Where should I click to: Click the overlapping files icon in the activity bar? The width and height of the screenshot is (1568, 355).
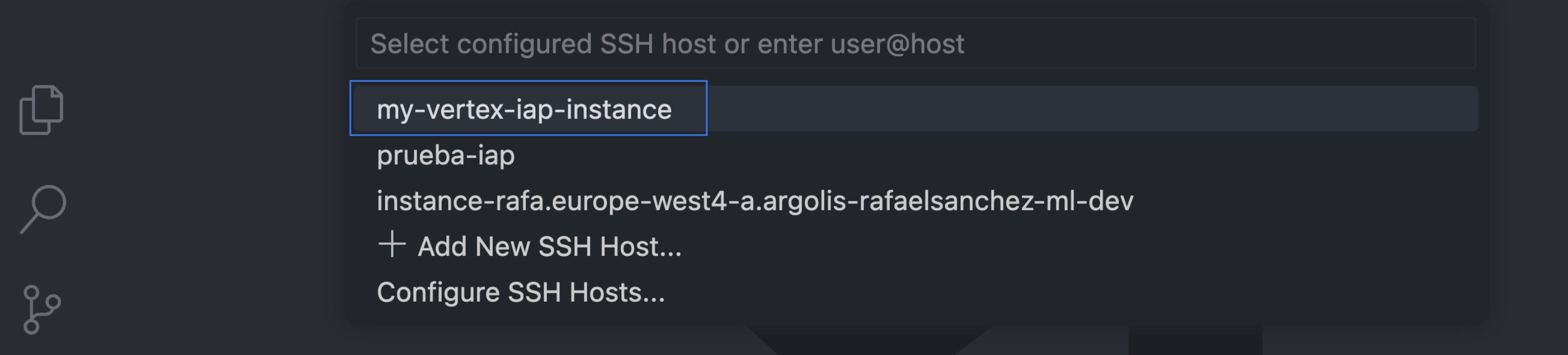(x=42, y=109)
